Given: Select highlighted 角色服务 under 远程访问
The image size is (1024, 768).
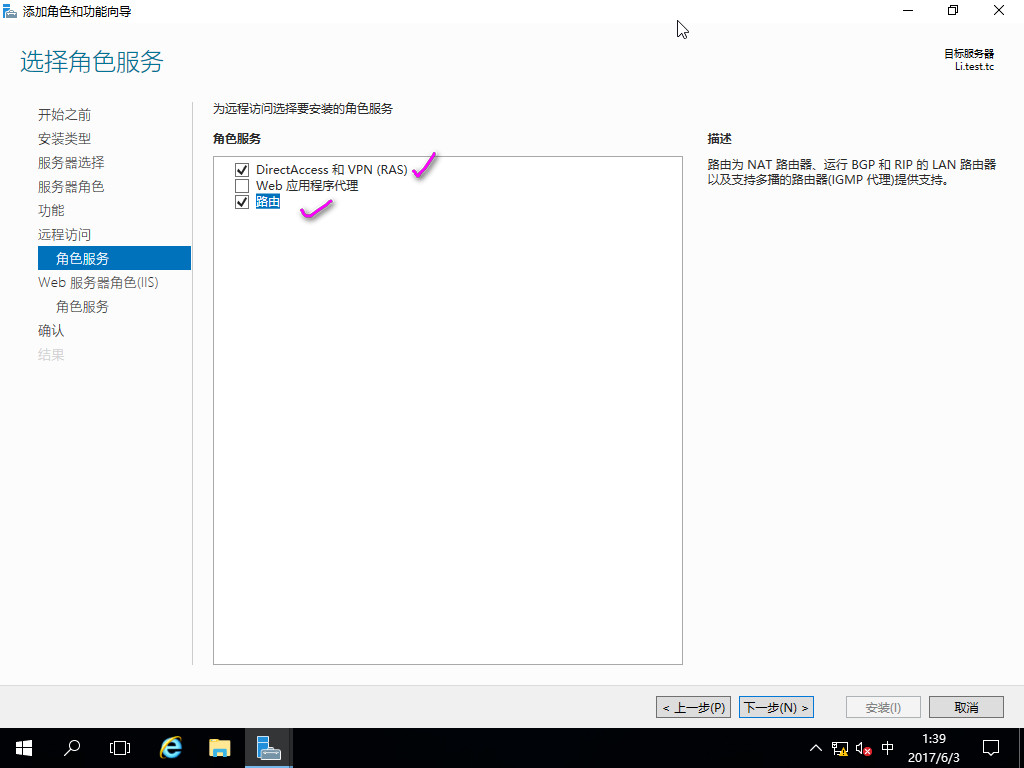Looking at the screenshot, I should 114,258.
